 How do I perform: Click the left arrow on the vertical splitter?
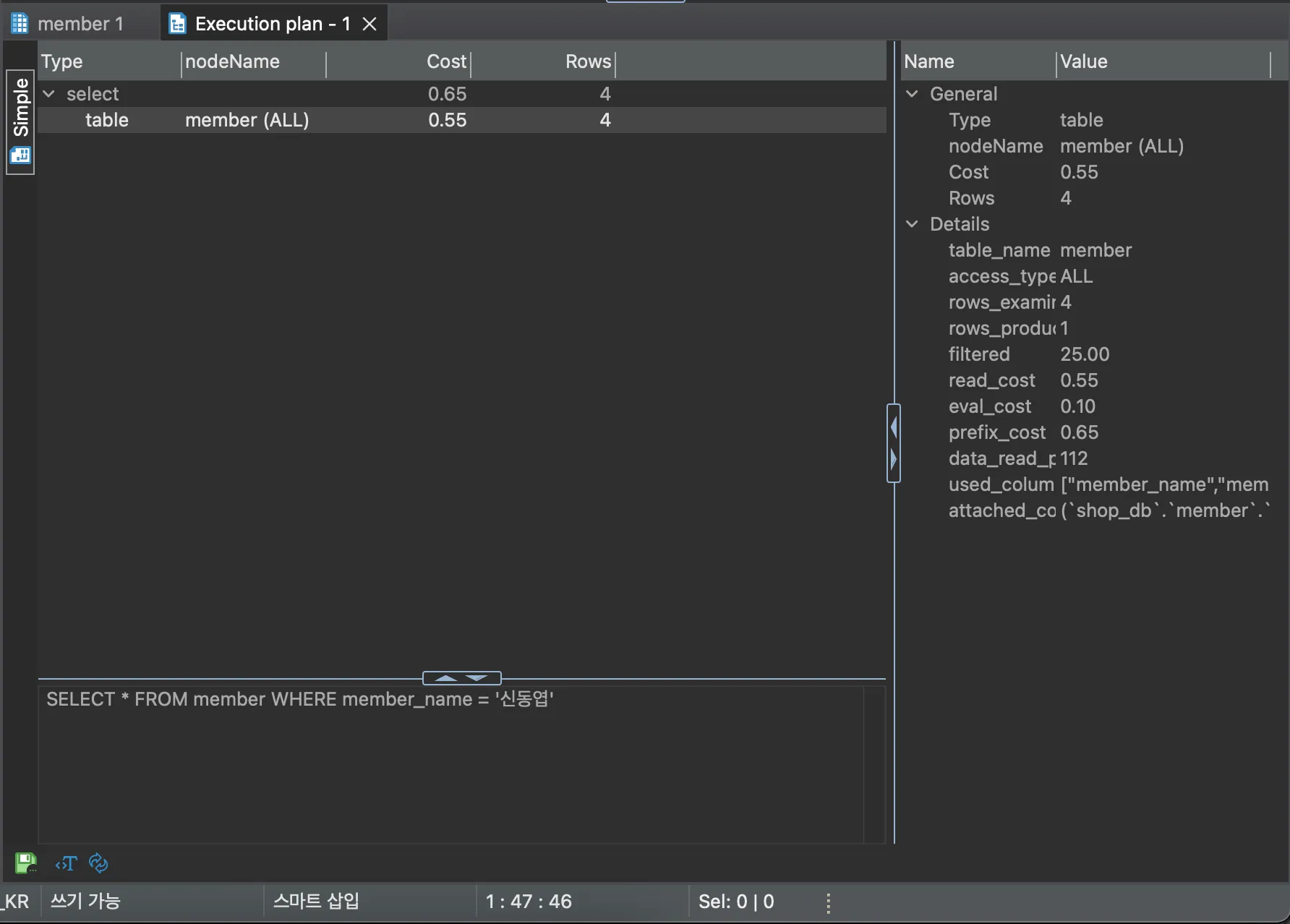coord(894,427)
